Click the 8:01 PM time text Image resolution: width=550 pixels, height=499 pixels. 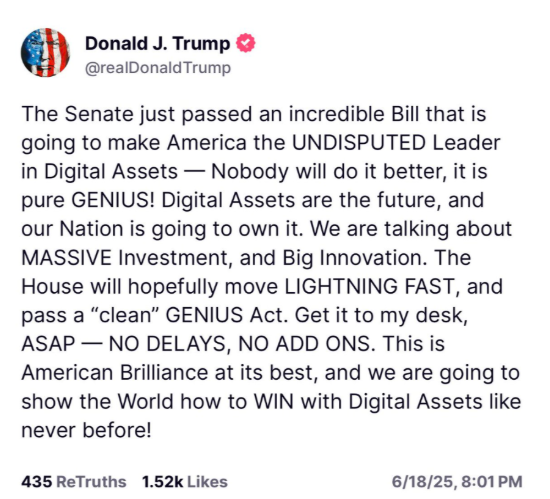[x=492, y=481]
